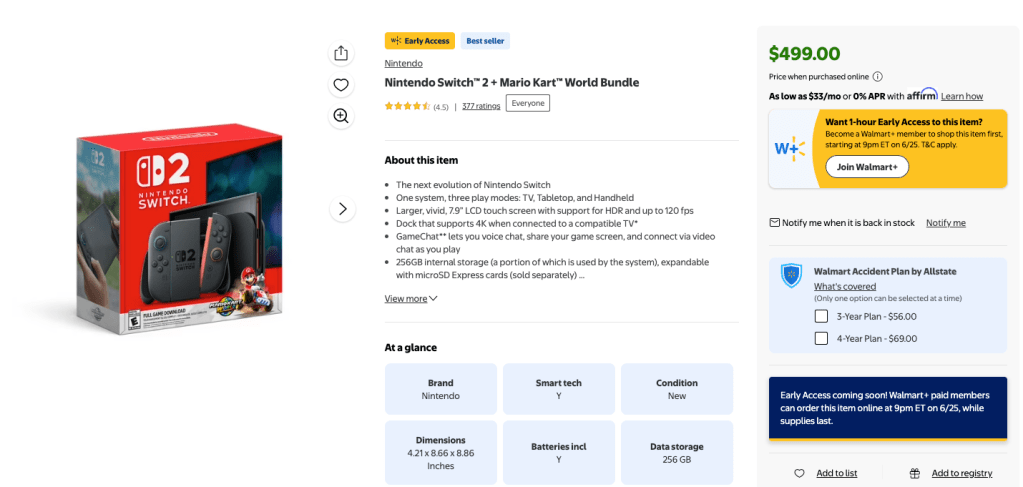Open the Nintendo brand link
The image size is (1023, 487).
(x=403, y=63)
